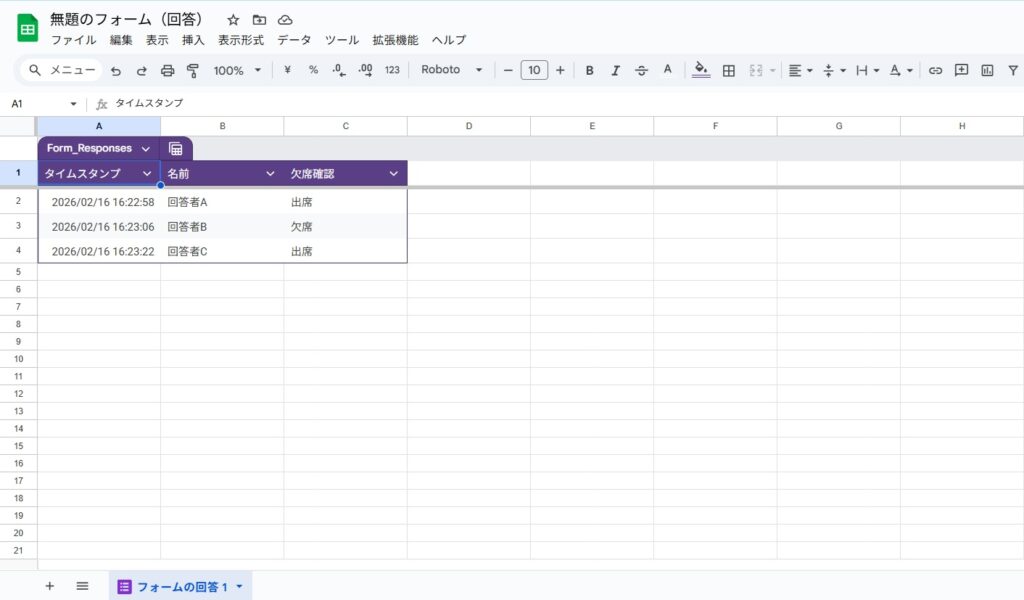The image size is (1024, 600).
Task: Click the print icon in toolbar
Action: tap(168, 71)
